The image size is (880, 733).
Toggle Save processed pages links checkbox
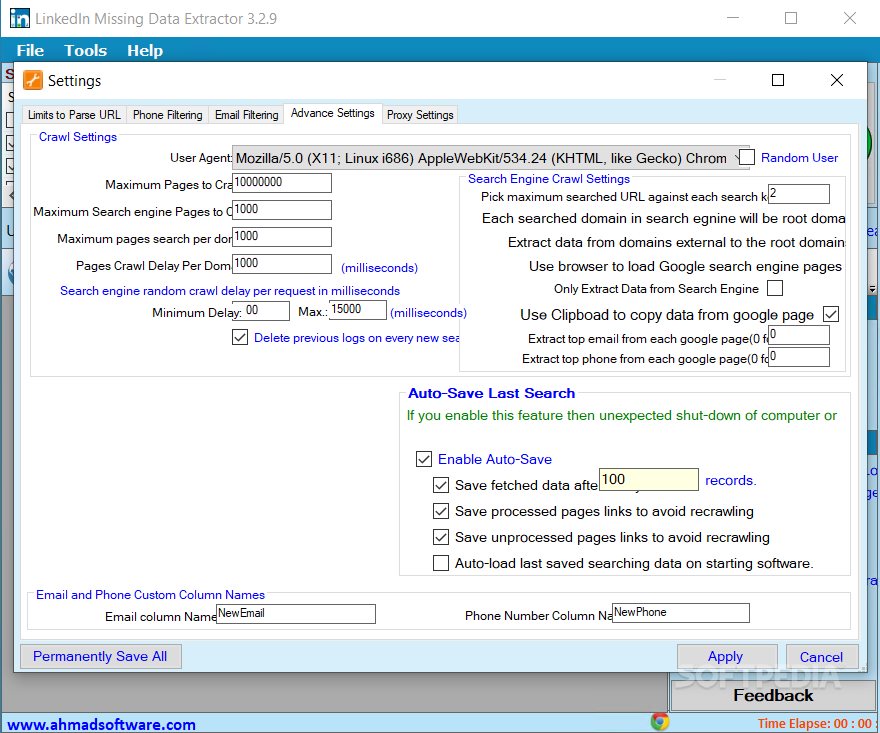[x=441, y=511]
